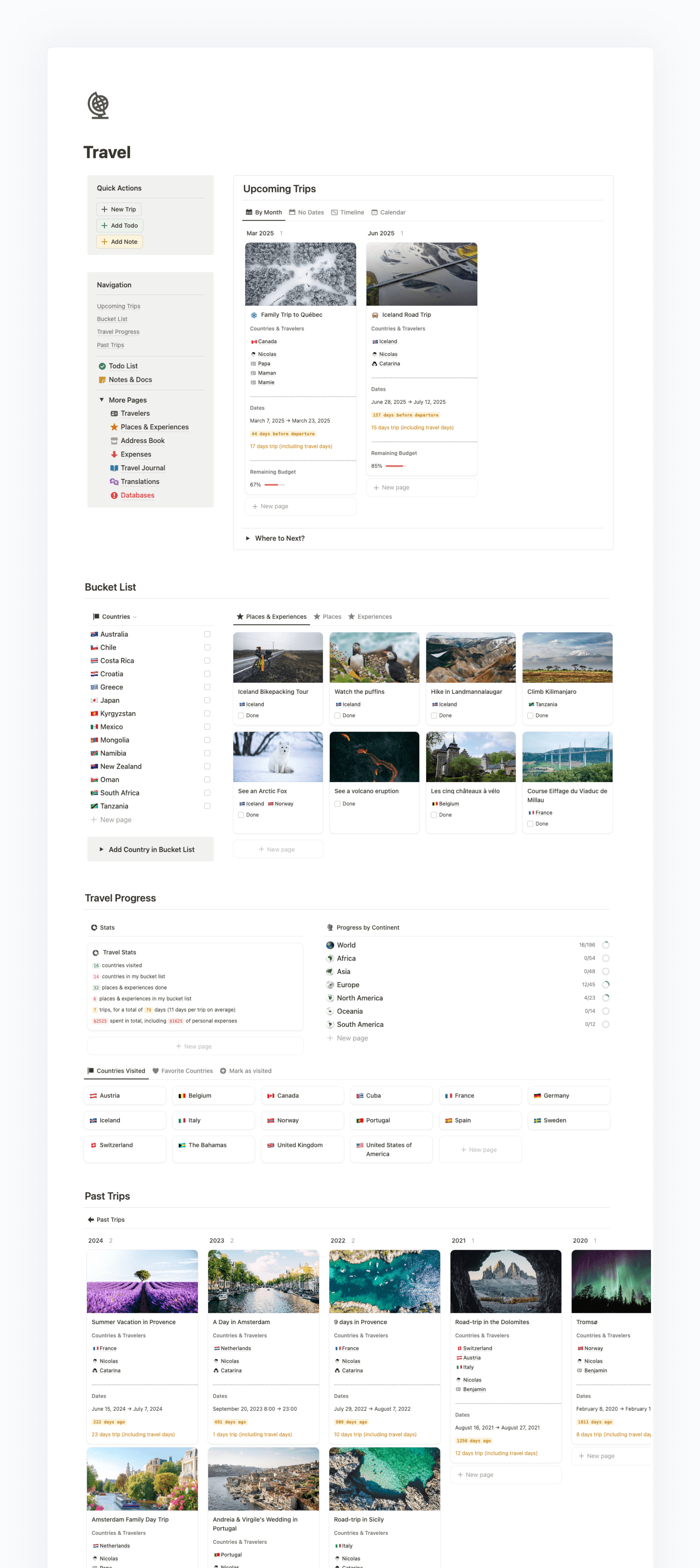Open the Watch the puffins thumbnail
The width and height of the screenshot is (700, 1568).
pos(374,657)
